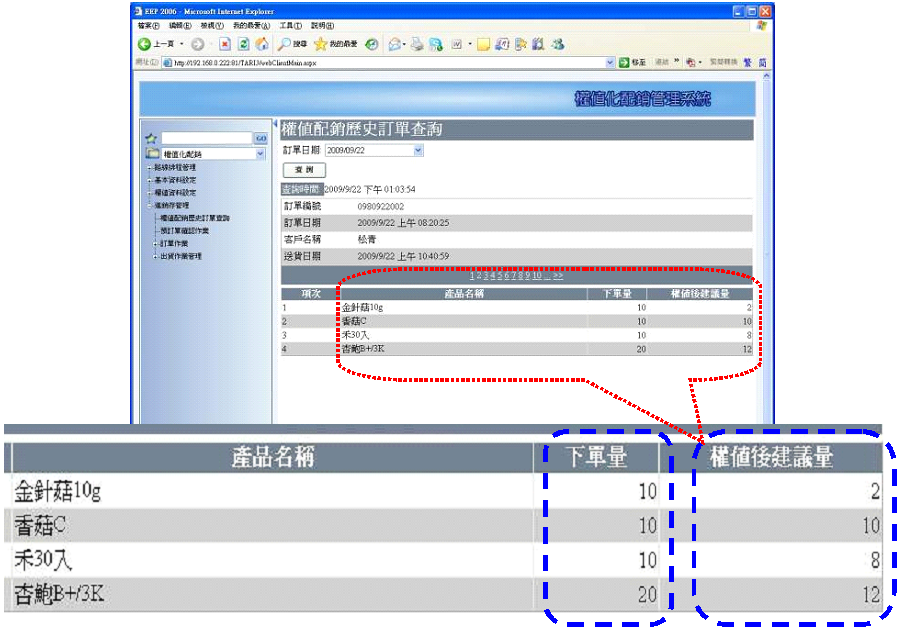This screenshot has width=903, height=633.
Task: Click the sidebar search text field
Action: pyautogui.click(x=207, y=138)
